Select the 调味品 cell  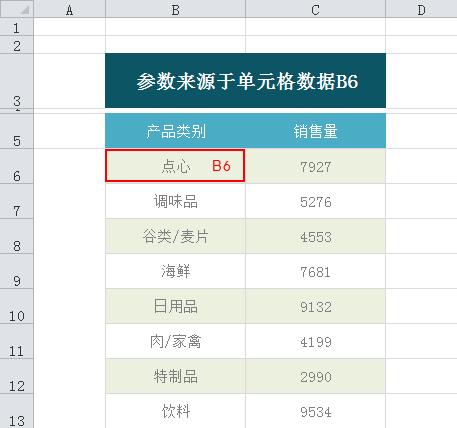175,201
